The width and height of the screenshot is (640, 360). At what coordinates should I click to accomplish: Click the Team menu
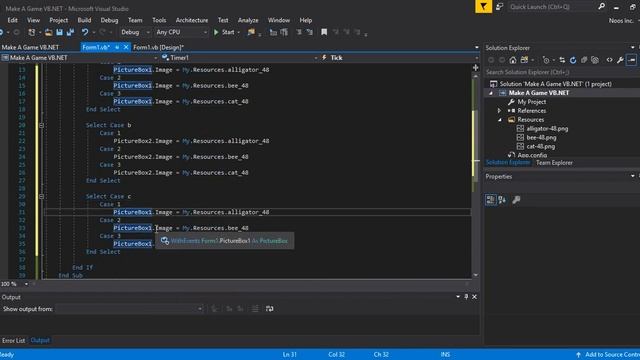click(x=135, y=20)
